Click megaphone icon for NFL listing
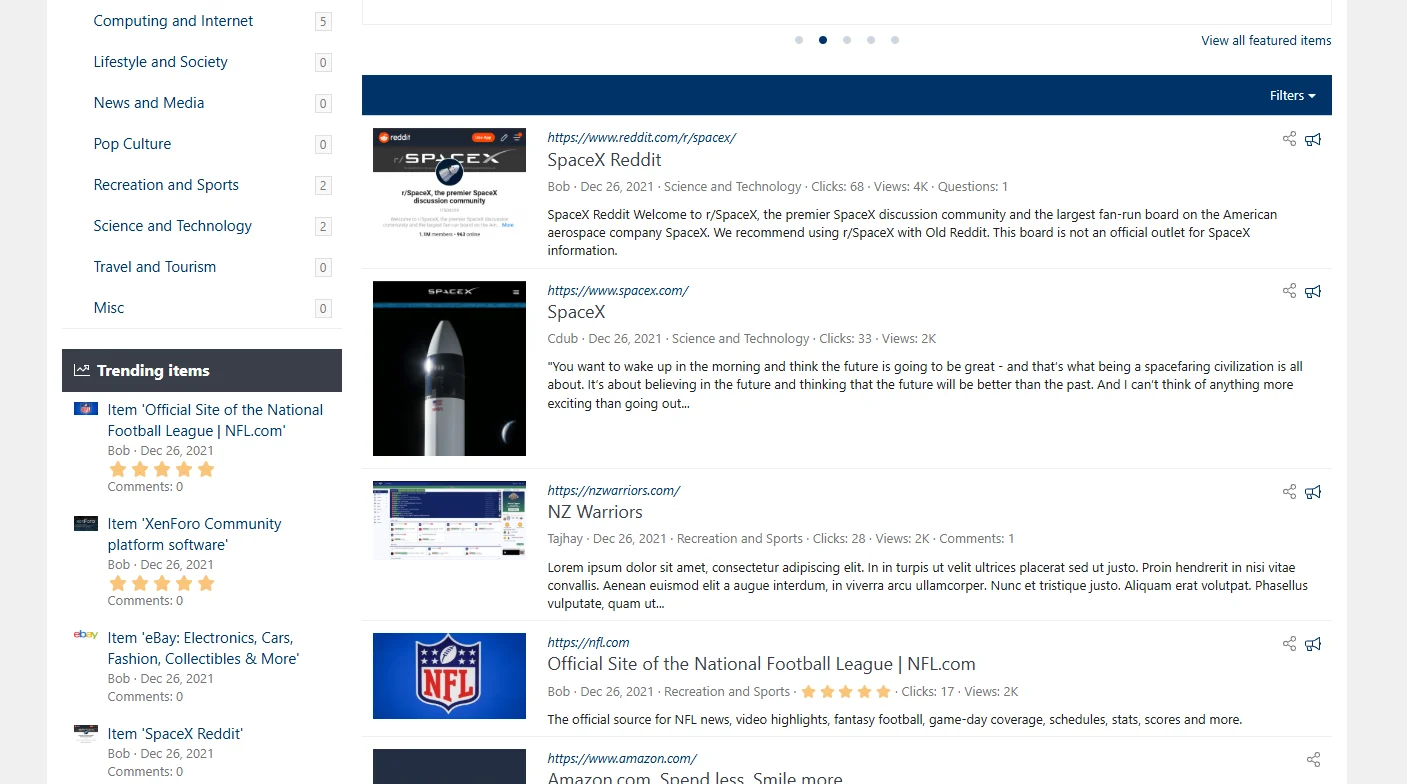This screenshot has width=1407, height=784. [x=1313, y=643]
